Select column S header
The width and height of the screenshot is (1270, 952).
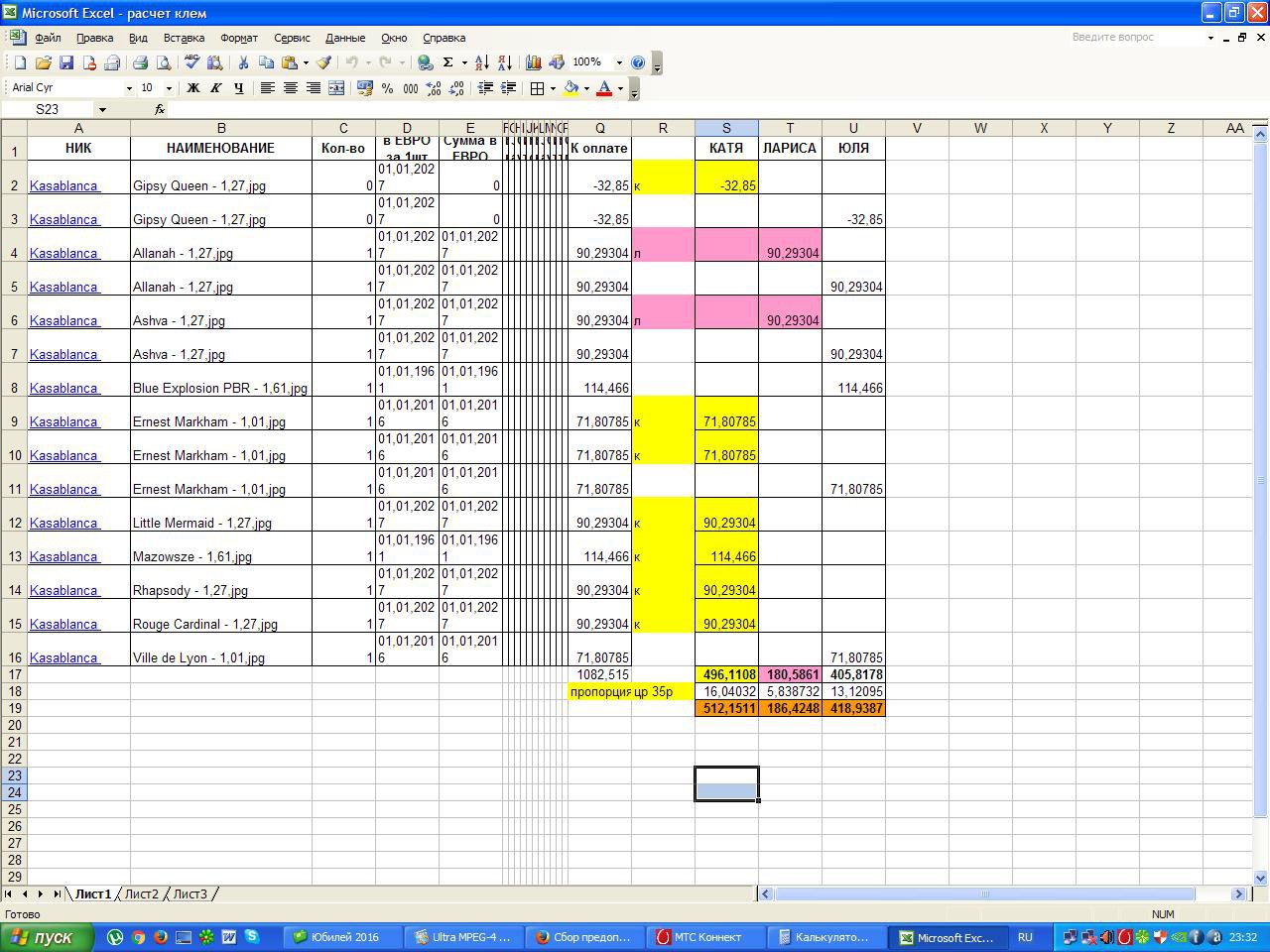point(726,128)
